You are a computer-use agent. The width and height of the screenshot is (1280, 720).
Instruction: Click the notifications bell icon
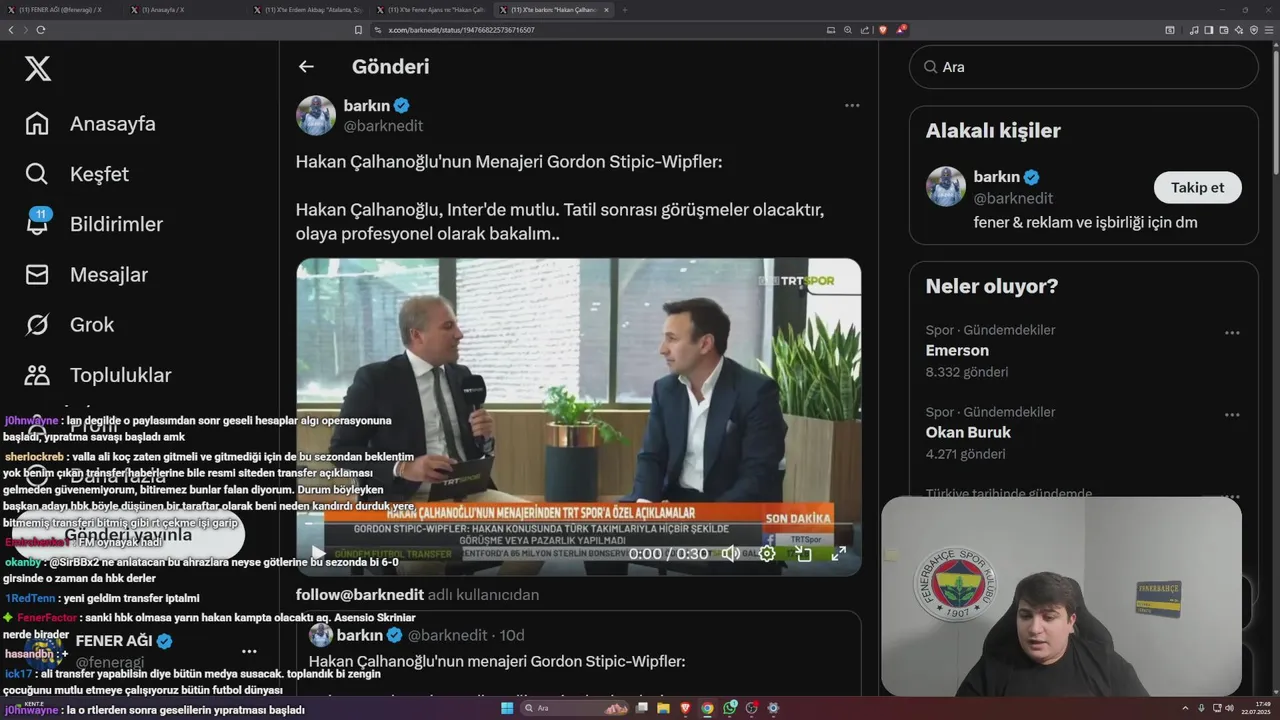37,224
